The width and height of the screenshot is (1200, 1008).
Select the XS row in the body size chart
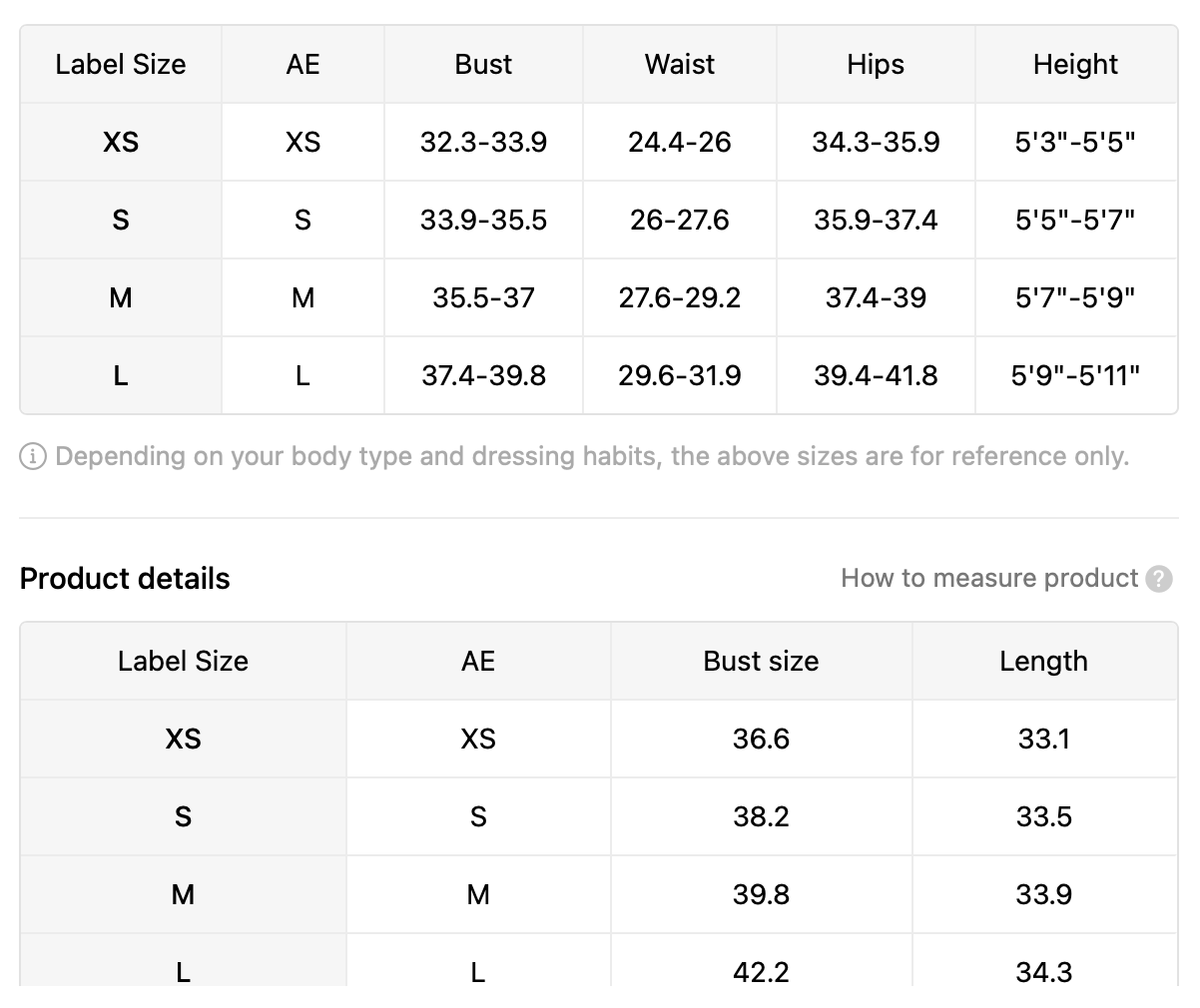(x=599, y=142)
